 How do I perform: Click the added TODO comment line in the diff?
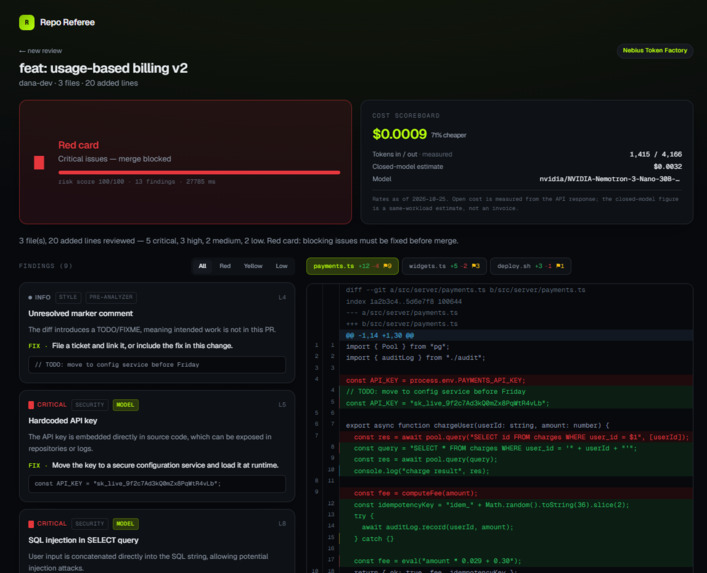[516, 392]
